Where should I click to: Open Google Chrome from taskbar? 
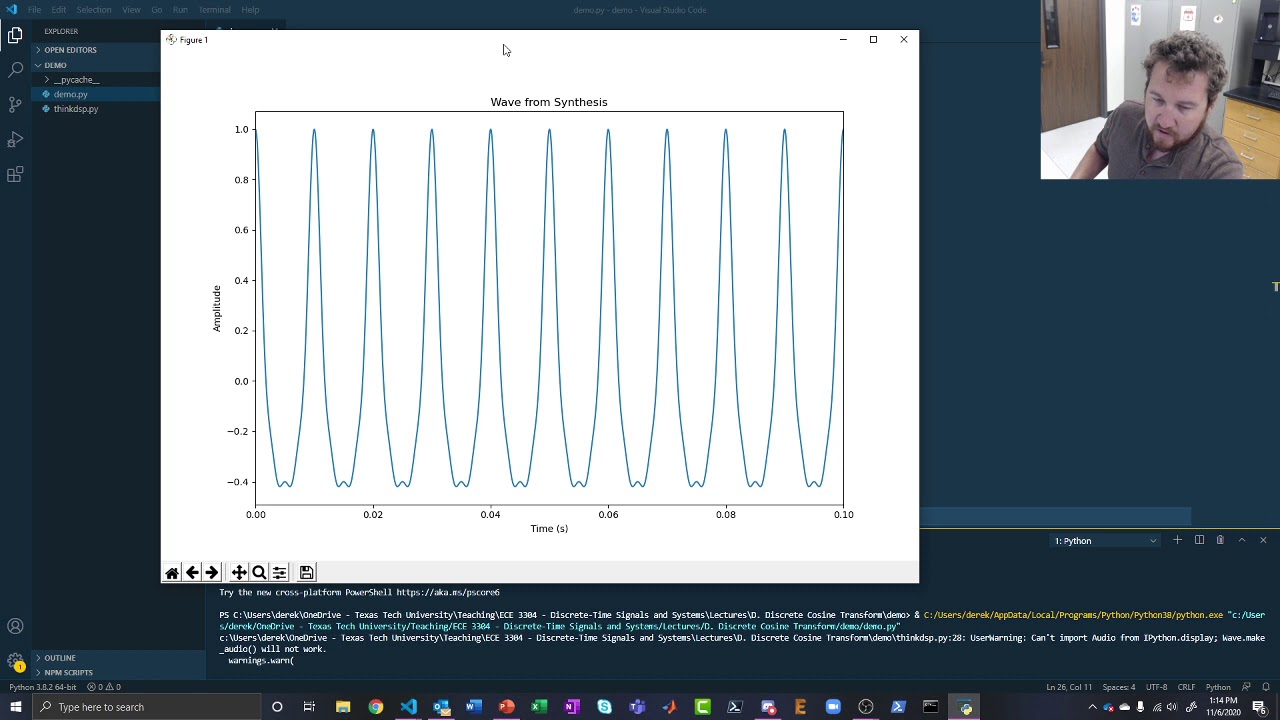[x=376, y=707]
